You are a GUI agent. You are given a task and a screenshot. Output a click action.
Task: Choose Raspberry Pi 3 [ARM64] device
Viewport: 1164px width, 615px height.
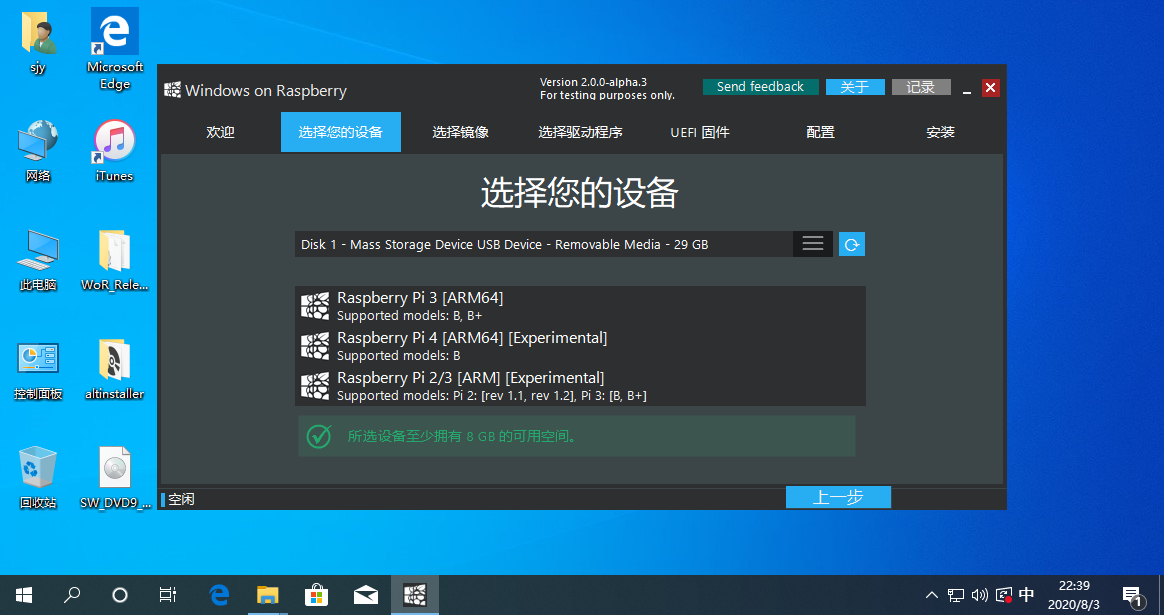click(581, 306)
